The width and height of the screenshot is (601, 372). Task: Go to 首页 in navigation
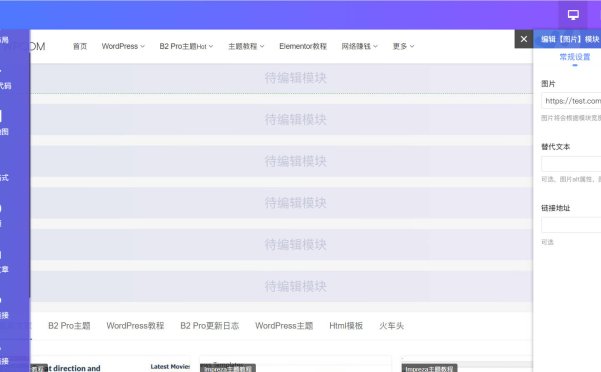[x=80, y=46]
